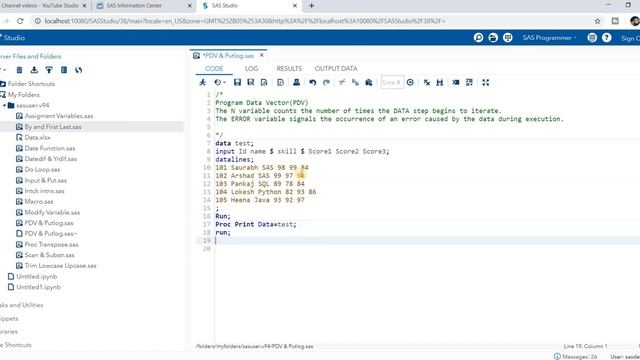
Task: Save the program with the floppy disk icon
Action: tap(237, 82)
